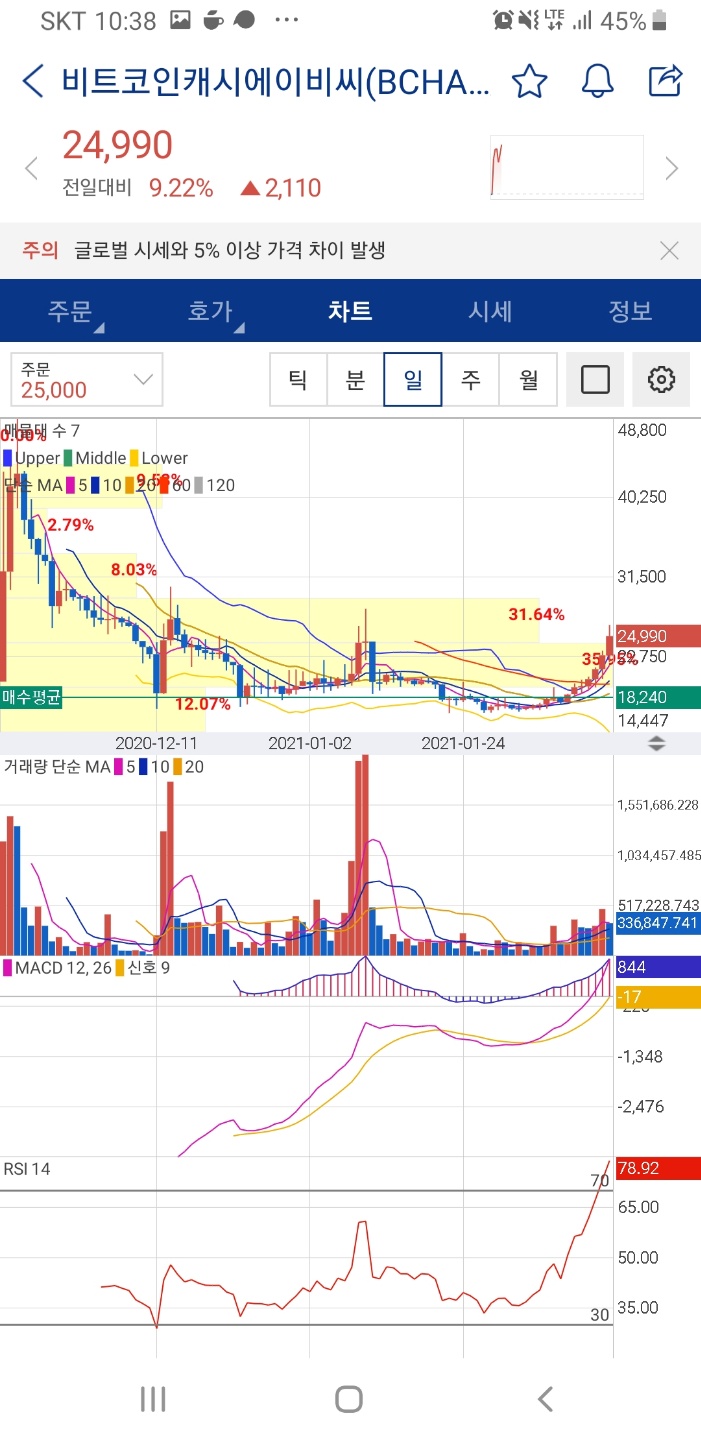Image resolution: width=701 pixels, height=1440 pixels.
Task: Toggle fullscreen chart square icon
Action: (x=595, y=379)
